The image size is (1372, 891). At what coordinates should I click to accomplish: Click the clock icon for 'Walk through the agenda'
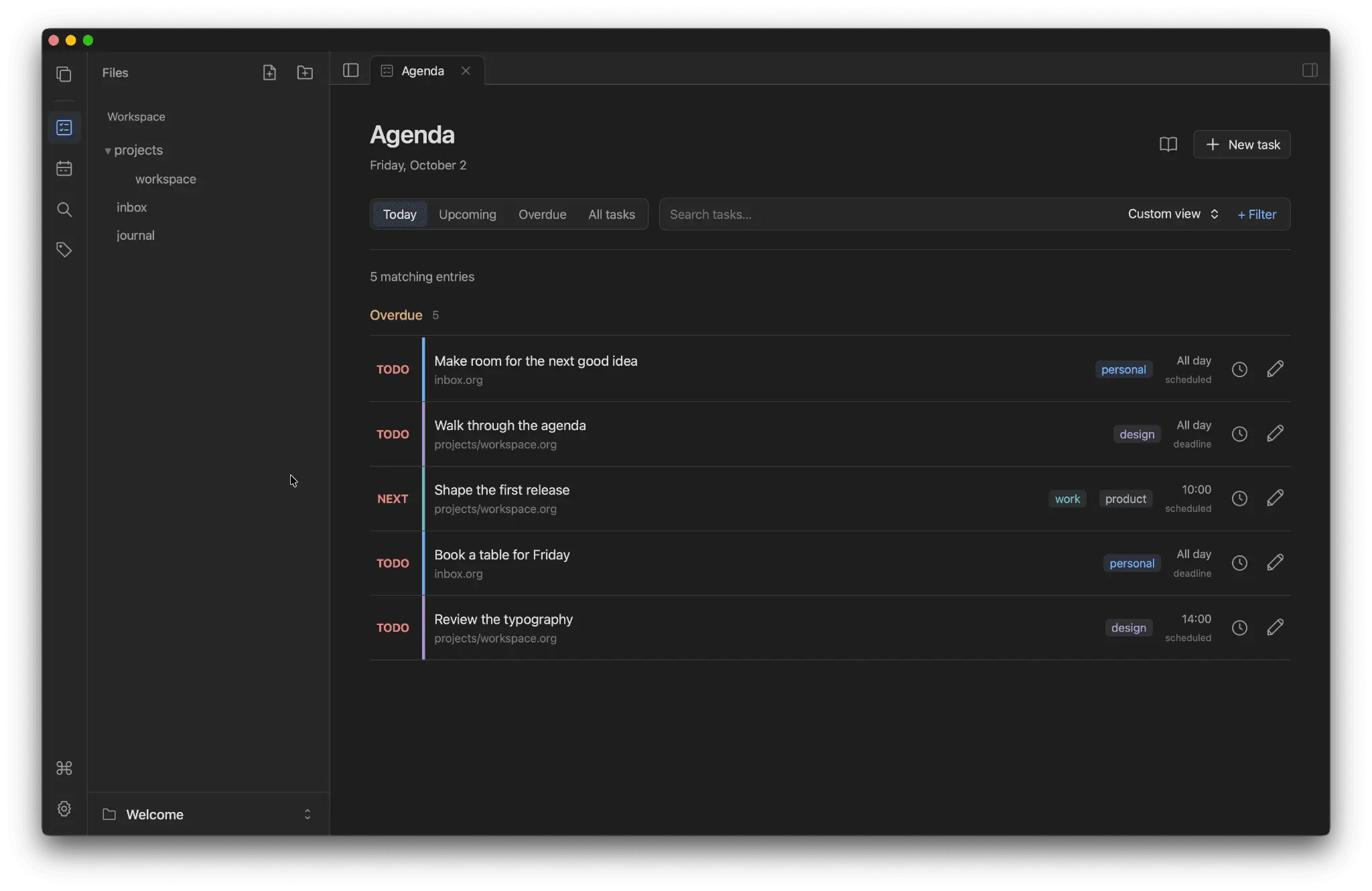(1239, 434)
